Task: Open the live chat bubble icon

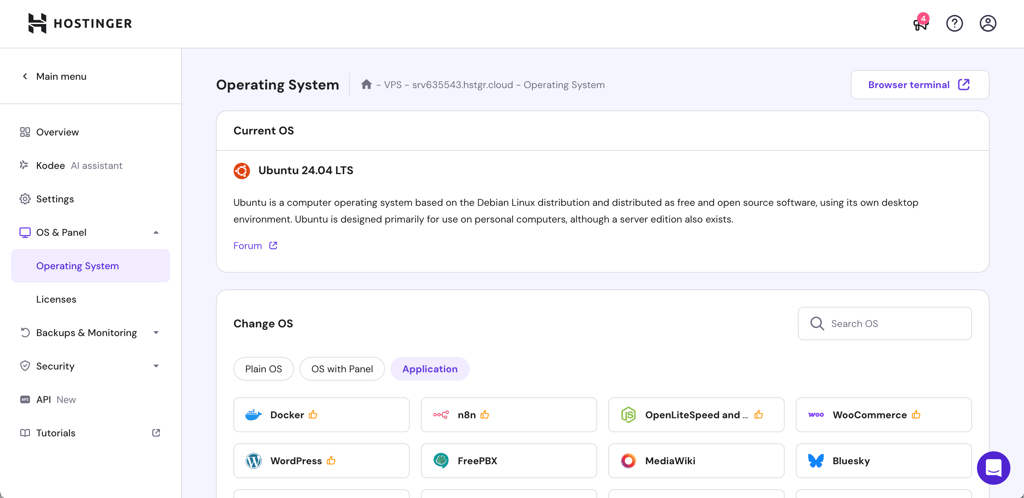Action: (x=993, y=468)
